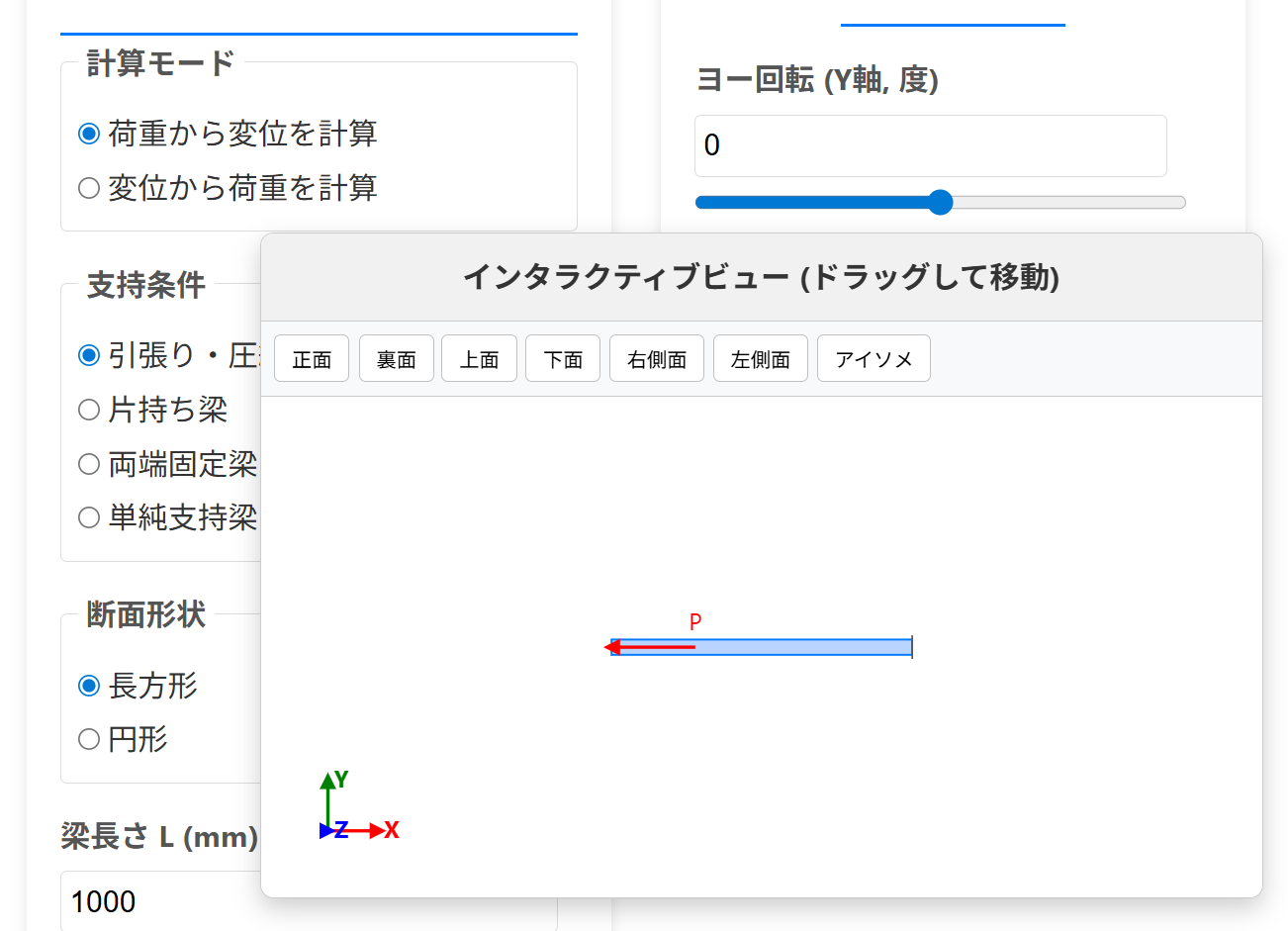Choose 両端固定梁 support condition

point(89,464)
